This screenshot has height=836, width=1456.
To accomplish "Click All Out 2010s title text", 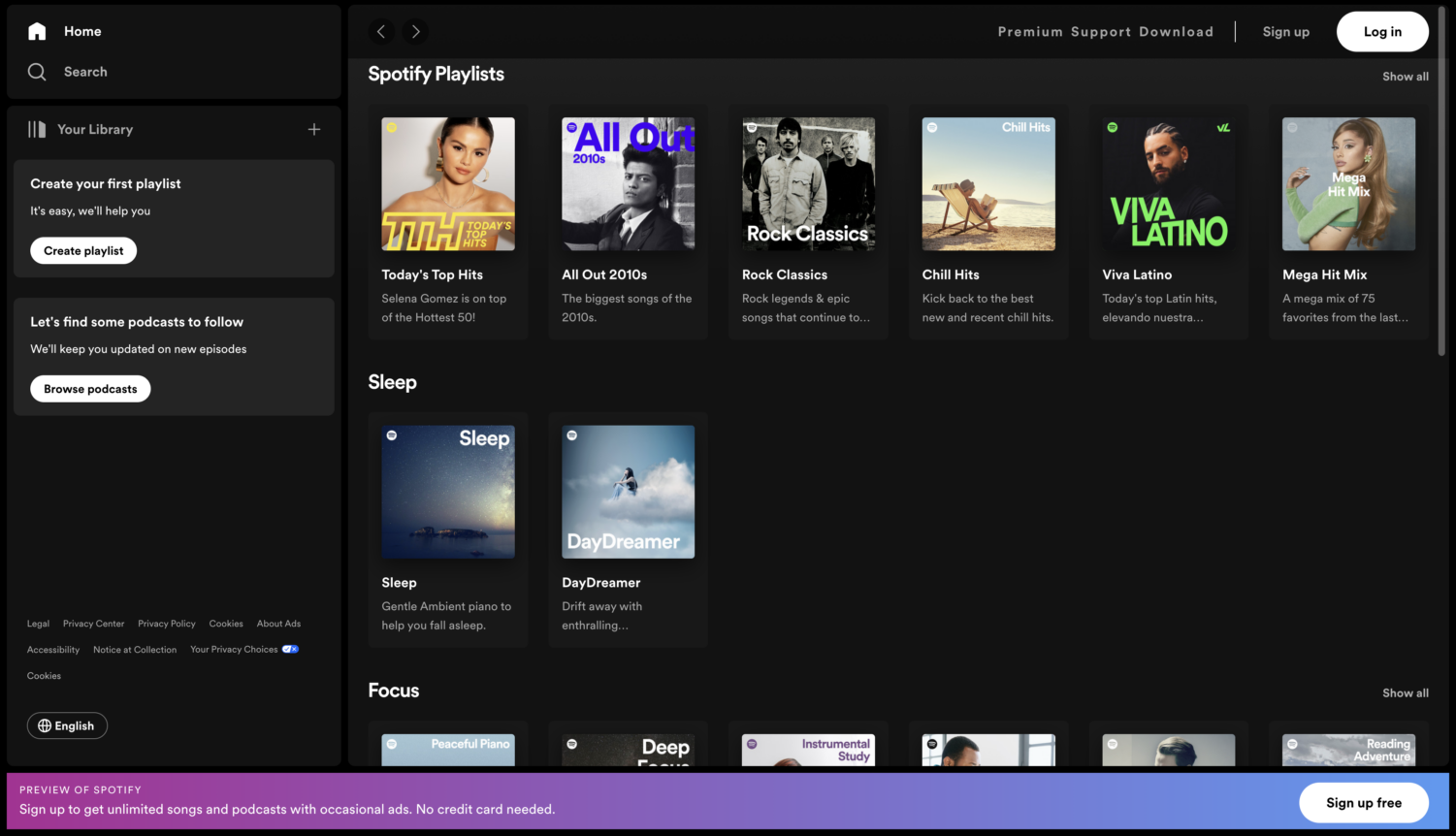I will [x=604, y=274].
